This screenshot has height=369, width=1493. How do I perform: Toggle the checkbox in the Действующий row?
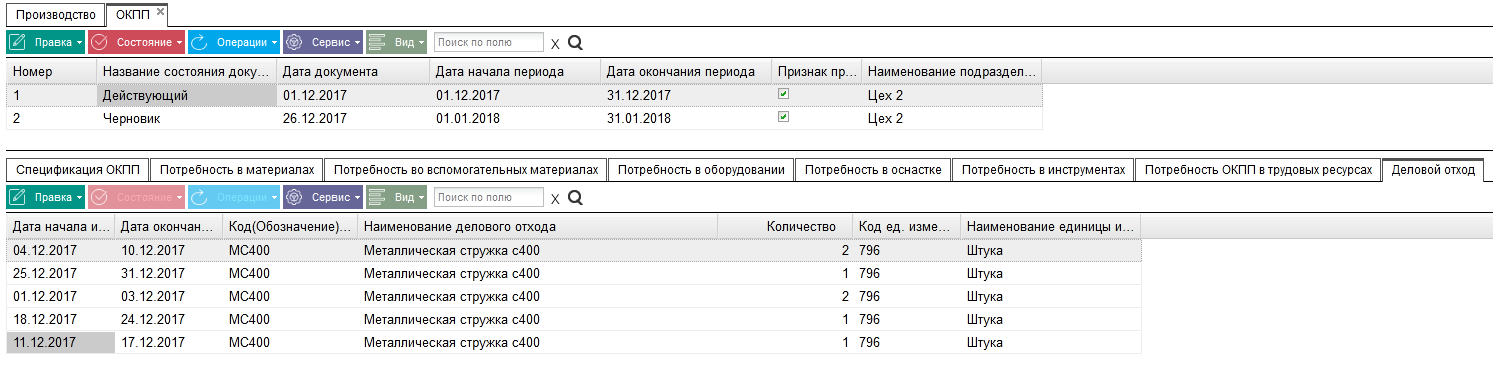[783, 94]
